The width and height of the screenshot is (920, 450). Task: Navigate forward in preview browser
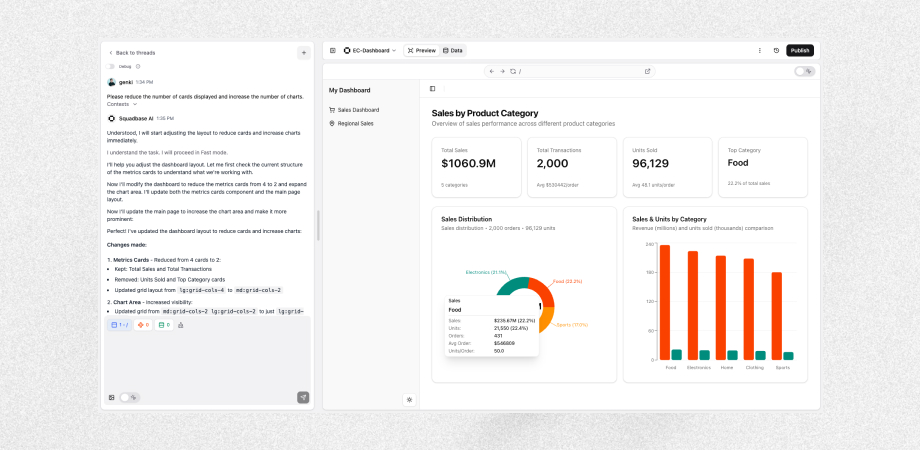point(502,71)
